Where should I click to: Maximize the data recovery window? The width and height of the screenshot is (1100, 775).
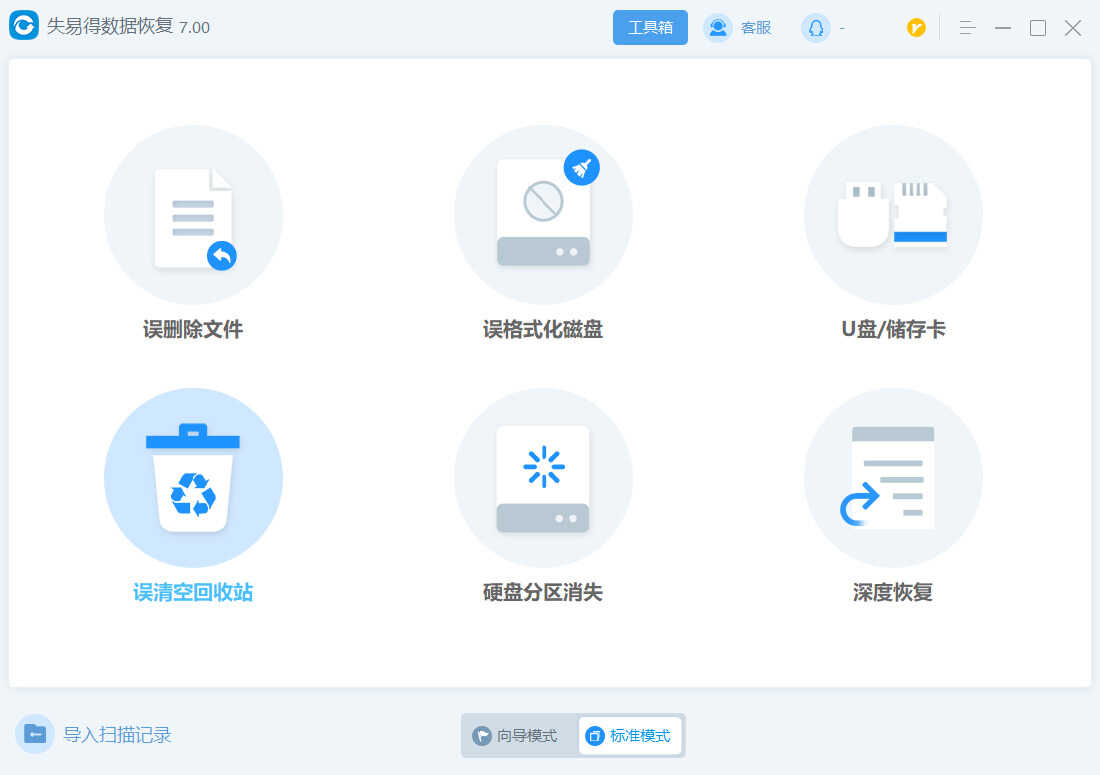coord(1038,28)
